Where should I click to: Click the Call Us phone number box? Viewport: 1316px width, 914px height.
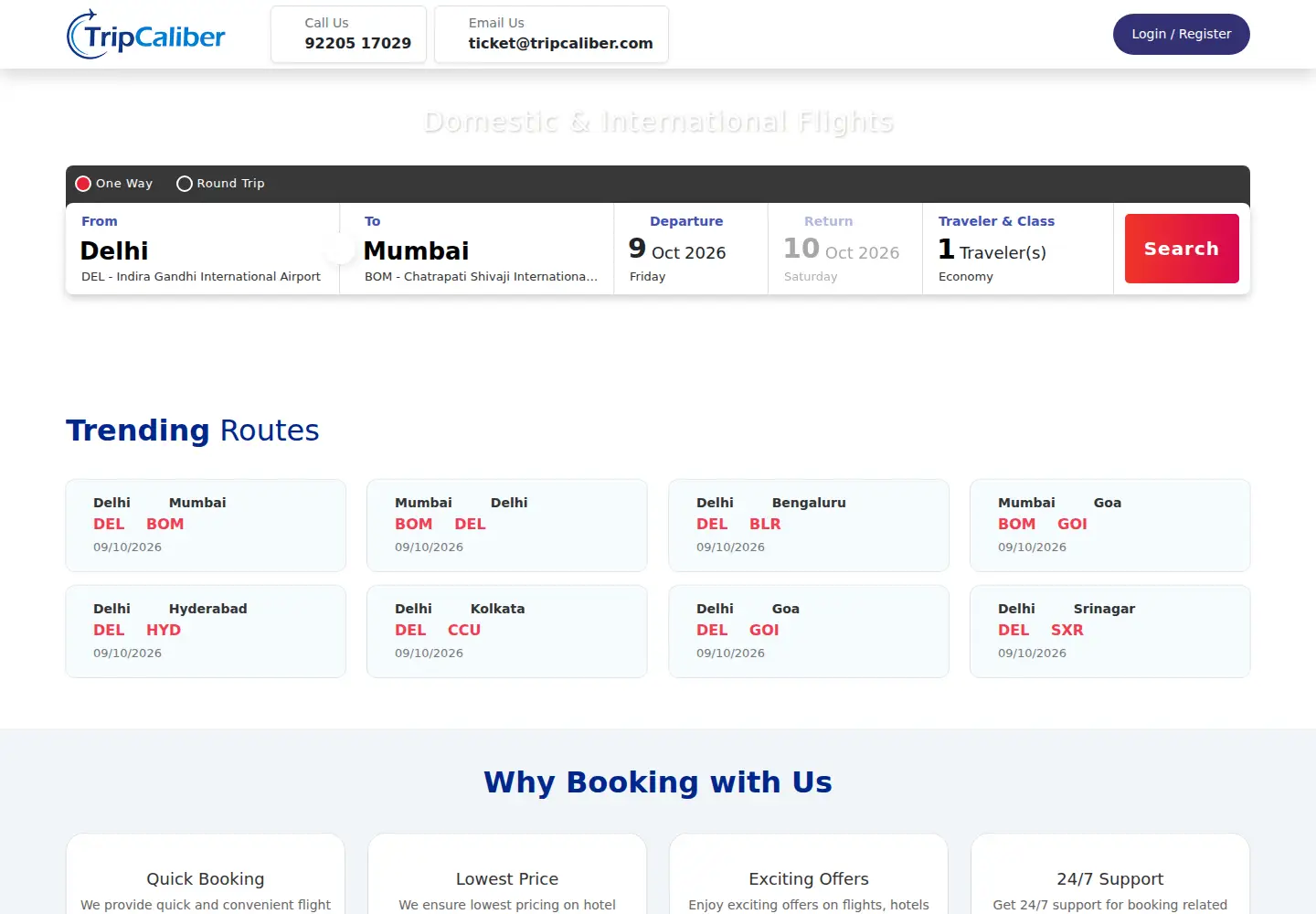(348, 35)
